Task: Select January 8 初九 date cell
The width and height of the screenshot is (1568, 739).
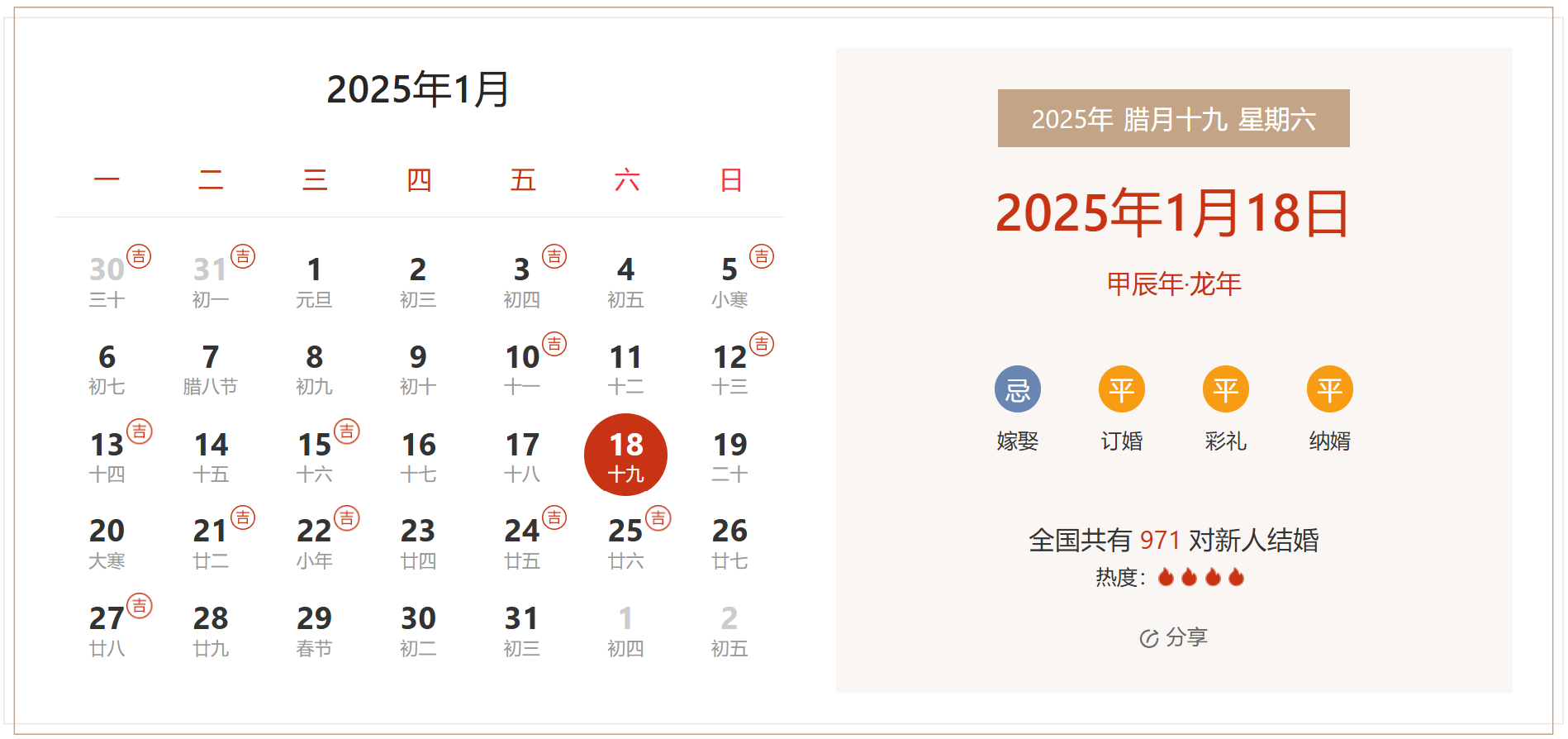Action: 315,369
